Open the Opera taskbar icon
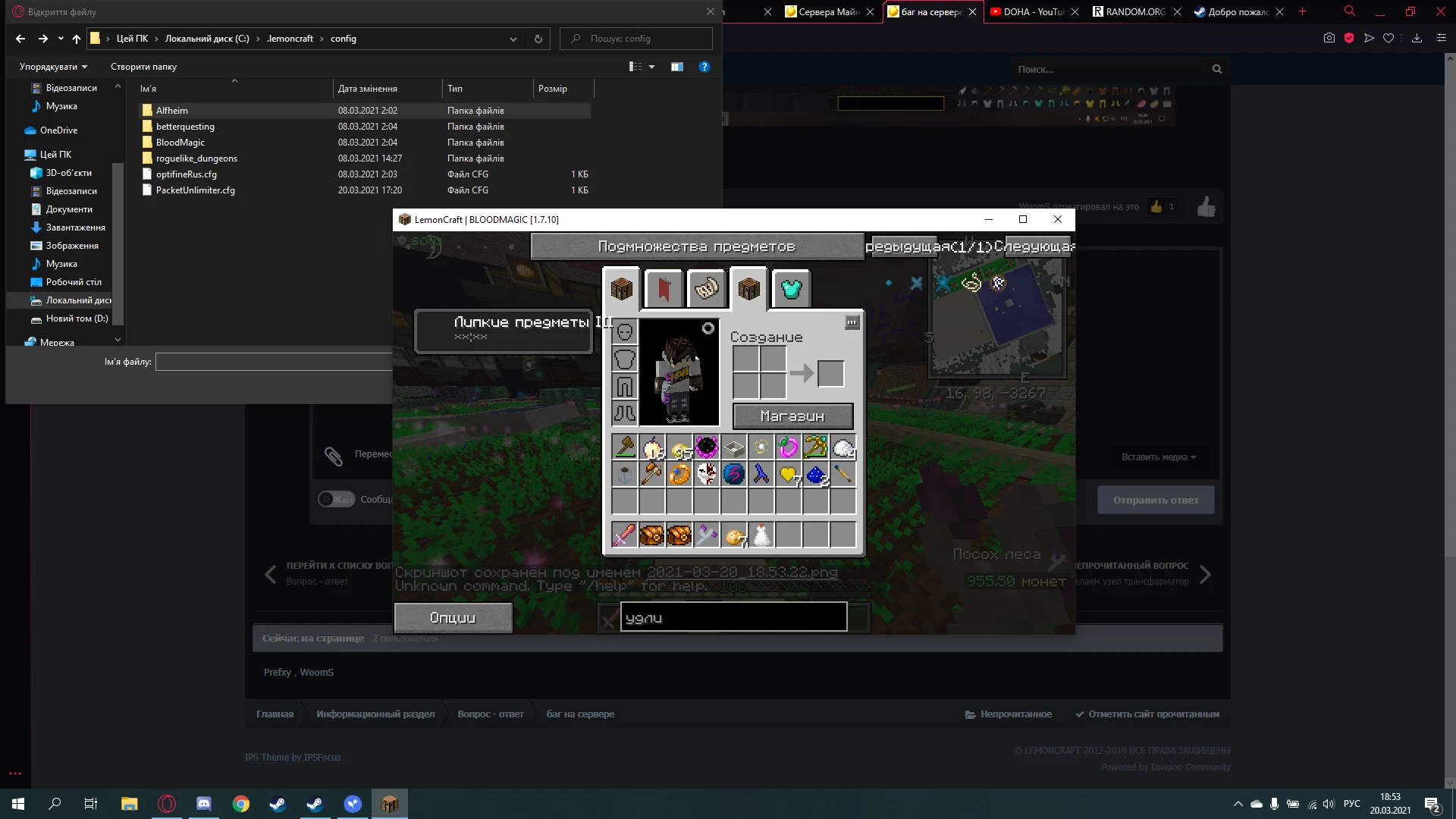 [167, 804]
